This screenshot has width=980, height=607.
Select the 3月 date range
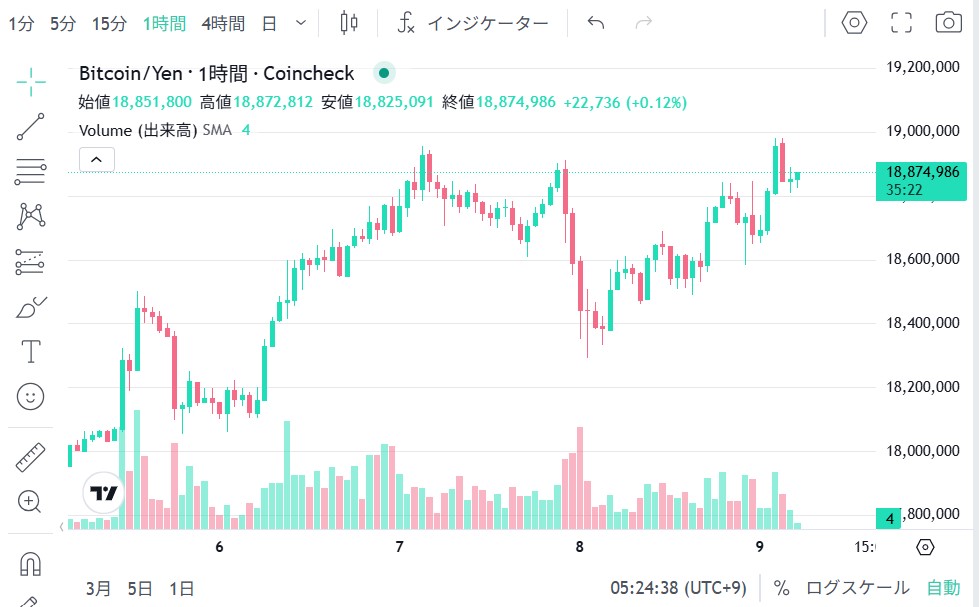98,588
